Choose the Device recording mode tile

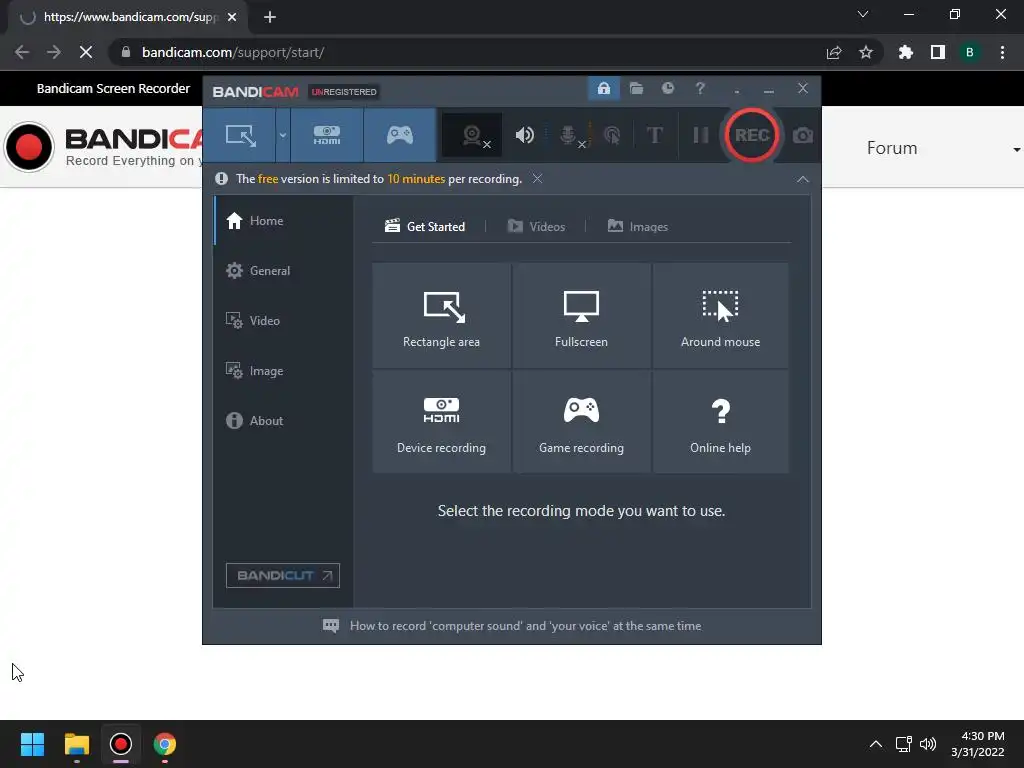[x=441, y=421]
